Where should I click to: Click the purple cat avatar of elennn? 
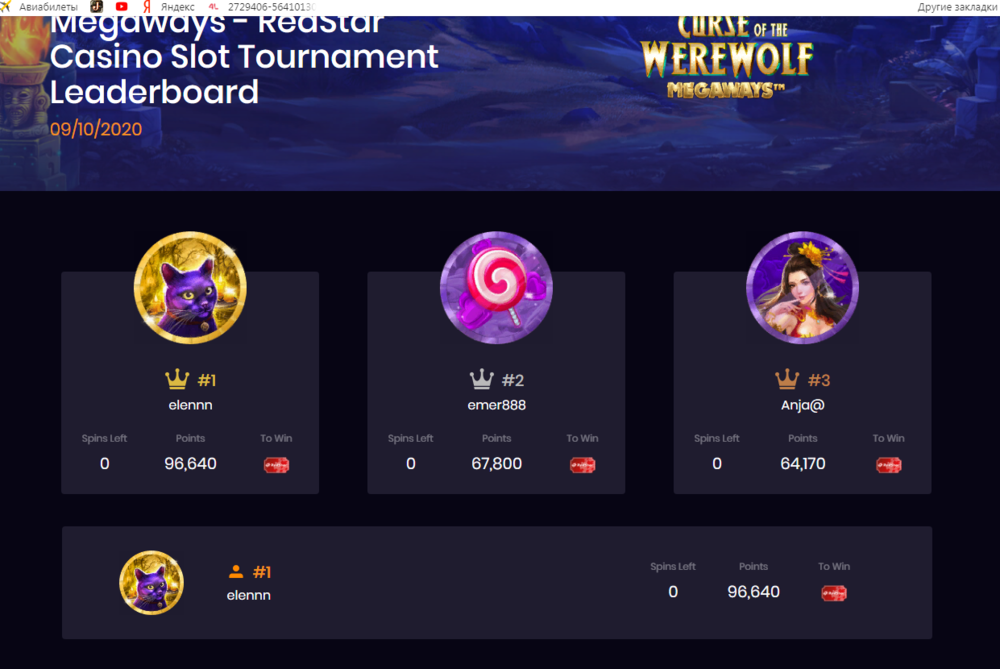click(x=190, y=288)
